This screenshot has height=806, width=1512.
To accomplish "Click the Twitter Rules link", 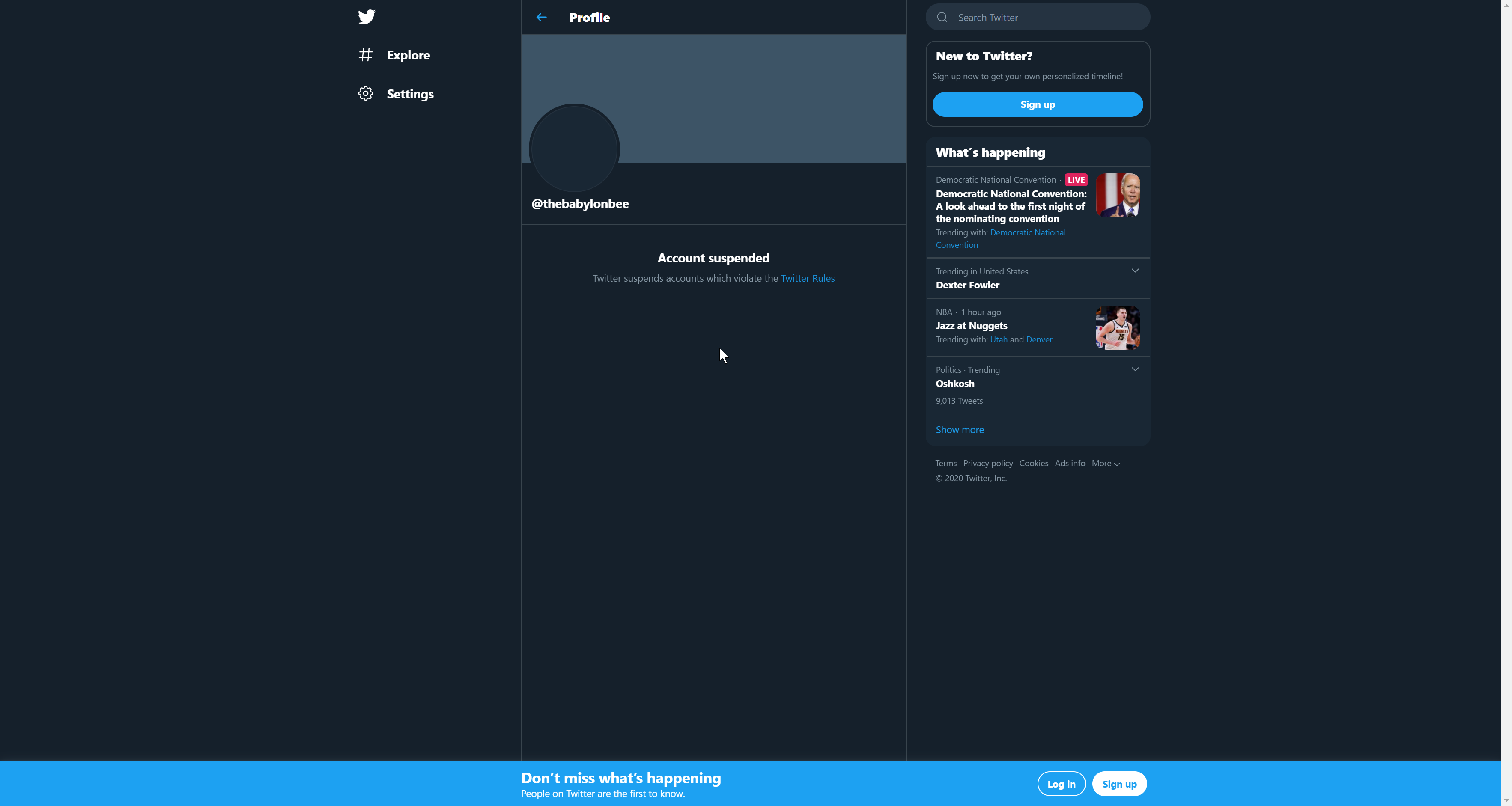I will pos(807,278).
